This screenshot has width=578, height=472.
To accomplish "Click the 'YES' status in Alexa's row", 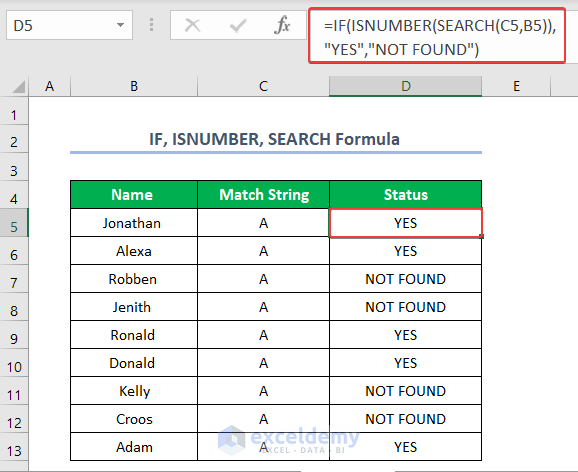I will click(405, 251).
